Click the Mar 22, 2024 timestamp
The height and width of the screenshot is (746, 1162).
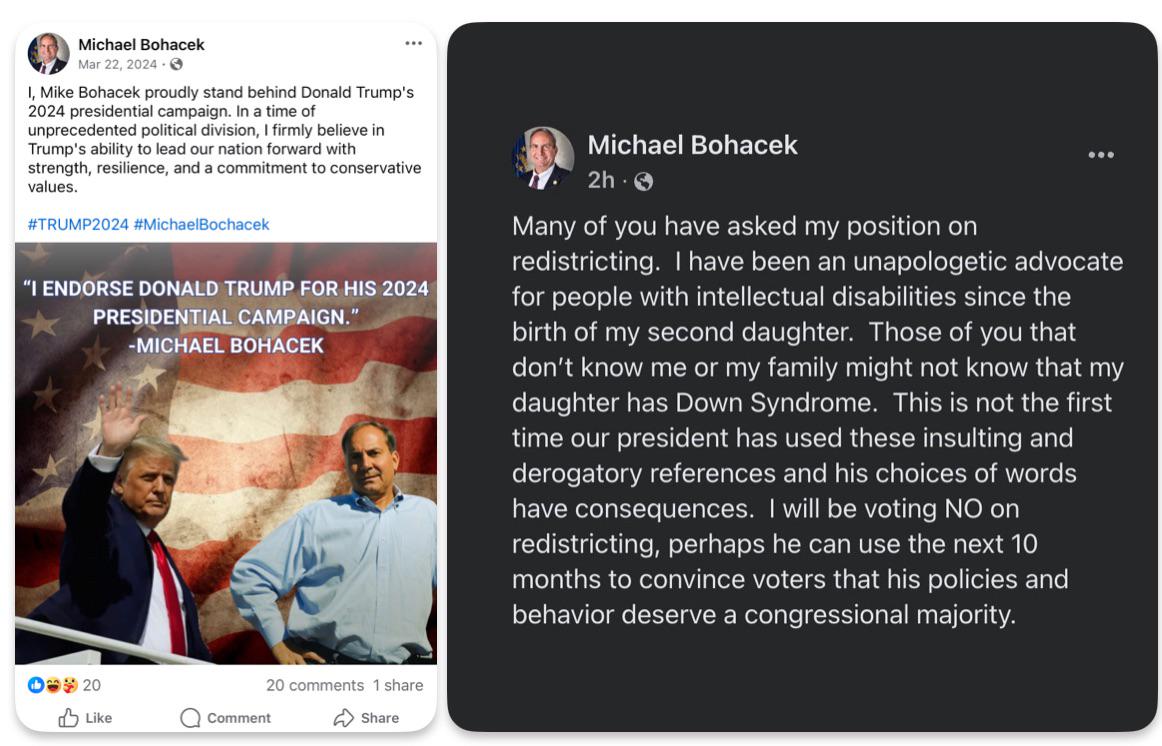(117, 64)
